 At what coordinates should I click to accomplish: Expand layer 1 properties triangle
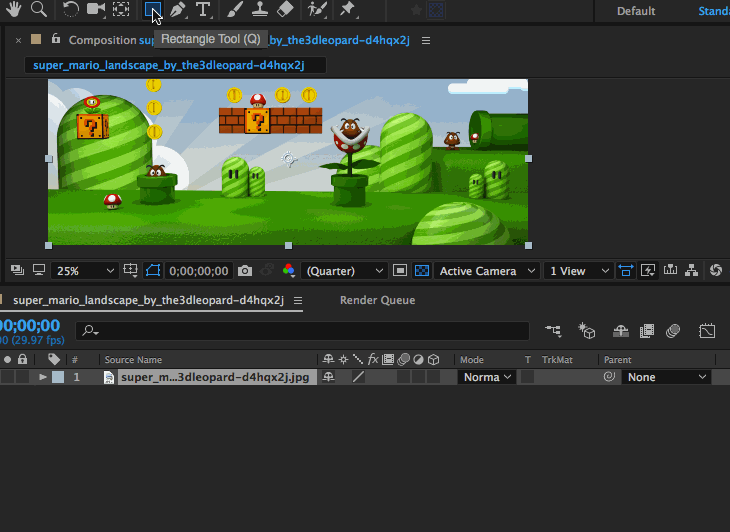(43, 377)
